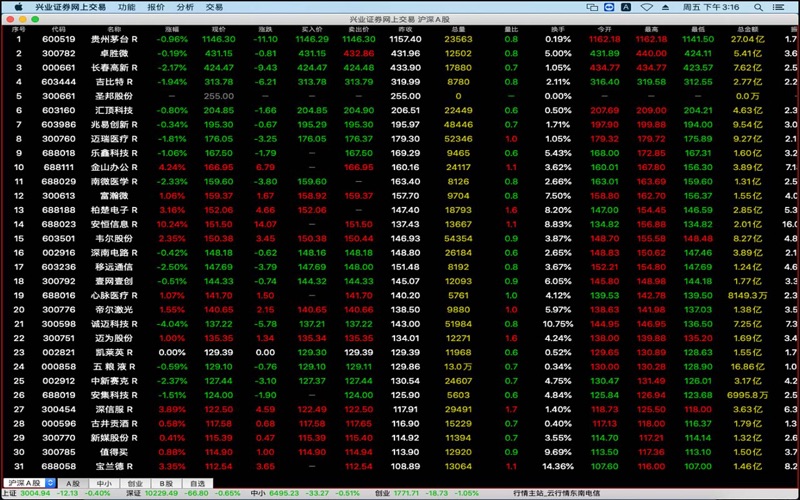Select the 韦尔股份 row
This screenshot has height=500, width=800.
pyautogui.click(x=400, y=239)
